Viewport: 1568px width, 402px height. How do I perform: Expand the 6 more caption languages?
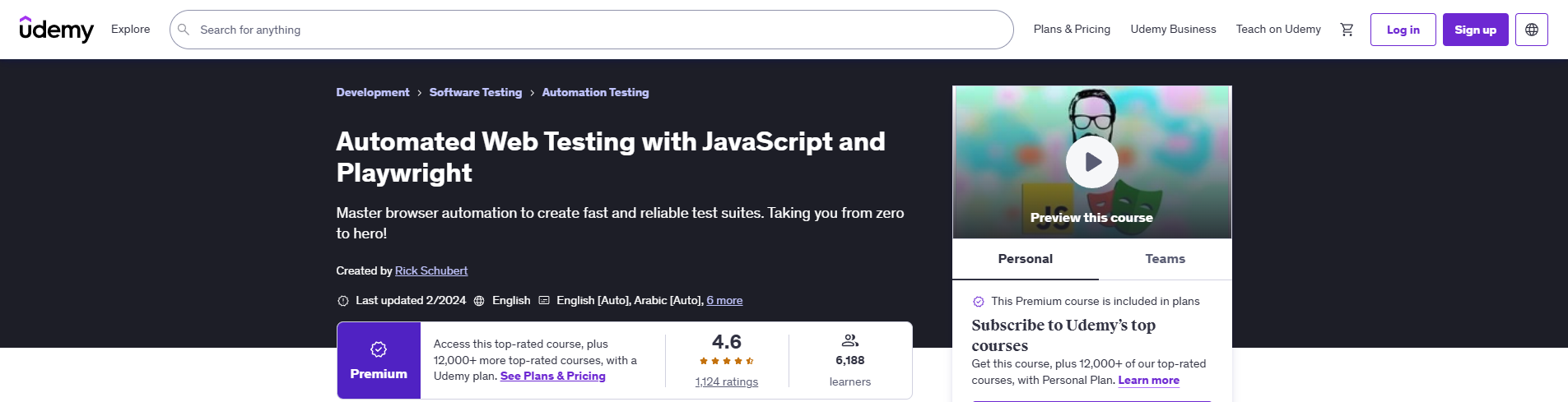724,300
